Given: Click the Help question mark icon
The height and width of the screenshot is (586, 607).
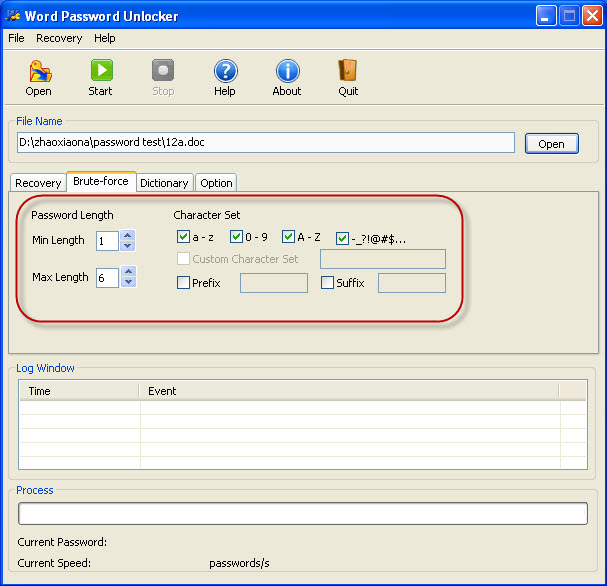Looking at the screenshot, I should coord(225,71).
